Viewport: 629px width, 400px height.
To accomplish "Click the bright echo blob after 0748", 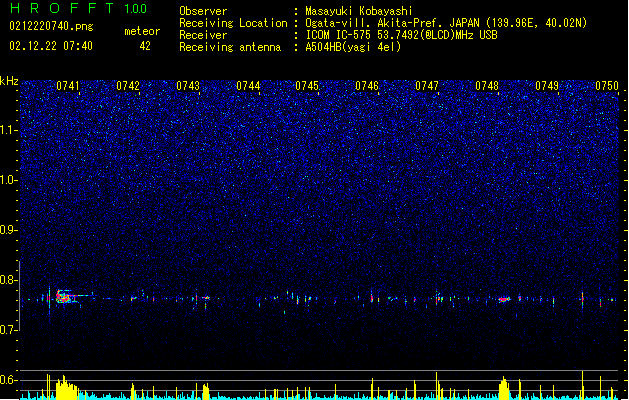I will click(504, 299).
